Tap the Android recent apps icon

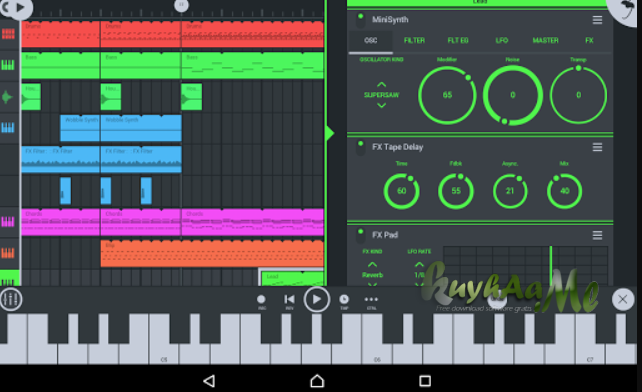(x=425, y=381)
